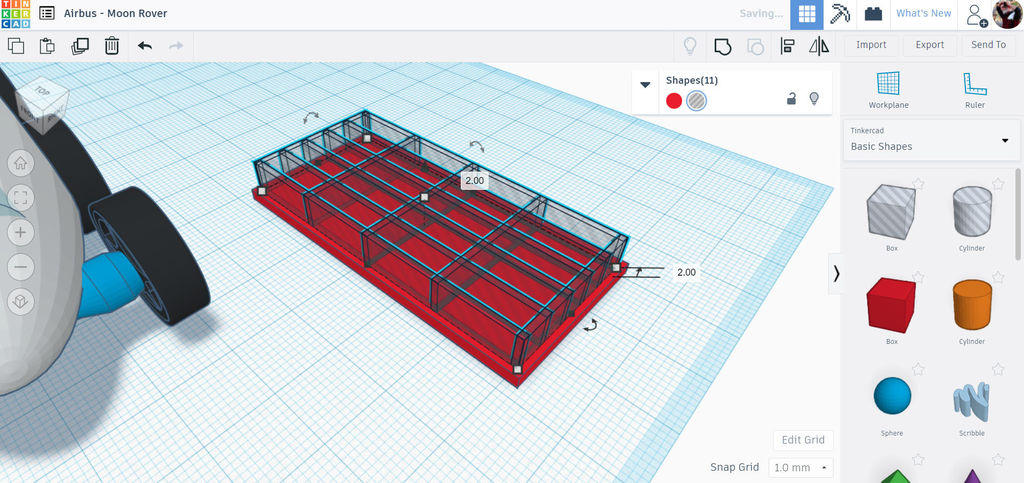Collapse the shapes sidebar with the arrow
1024x483 pixels.
[836, 274]
